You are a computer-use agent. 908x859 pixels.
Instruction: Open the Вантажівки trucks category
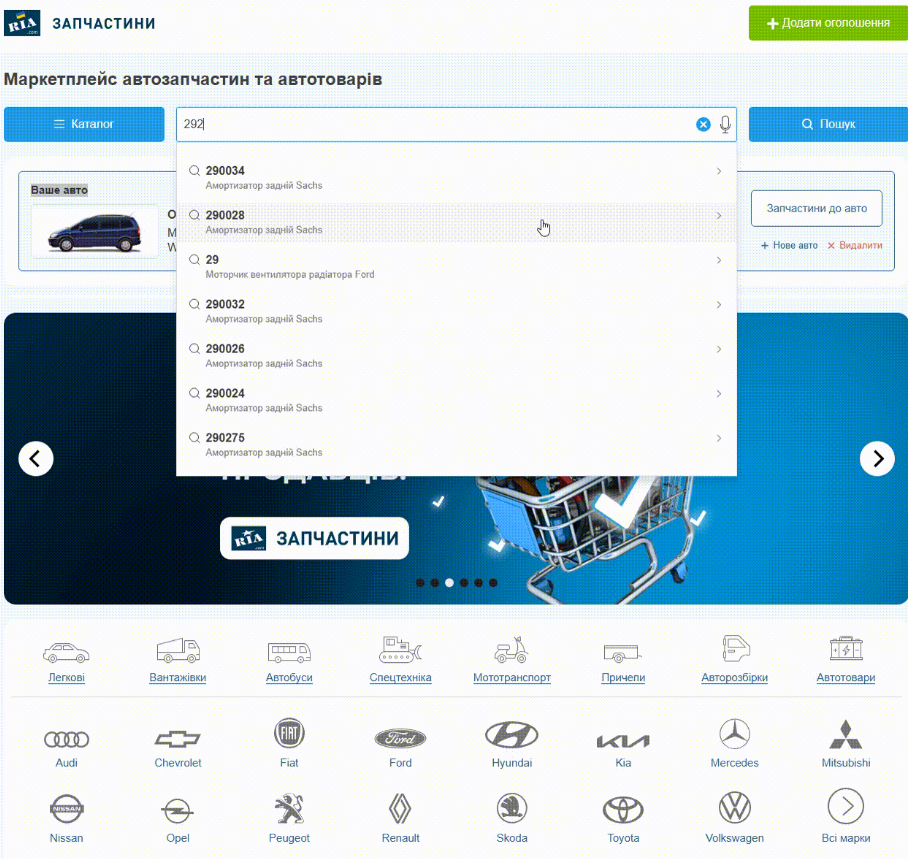178,660
